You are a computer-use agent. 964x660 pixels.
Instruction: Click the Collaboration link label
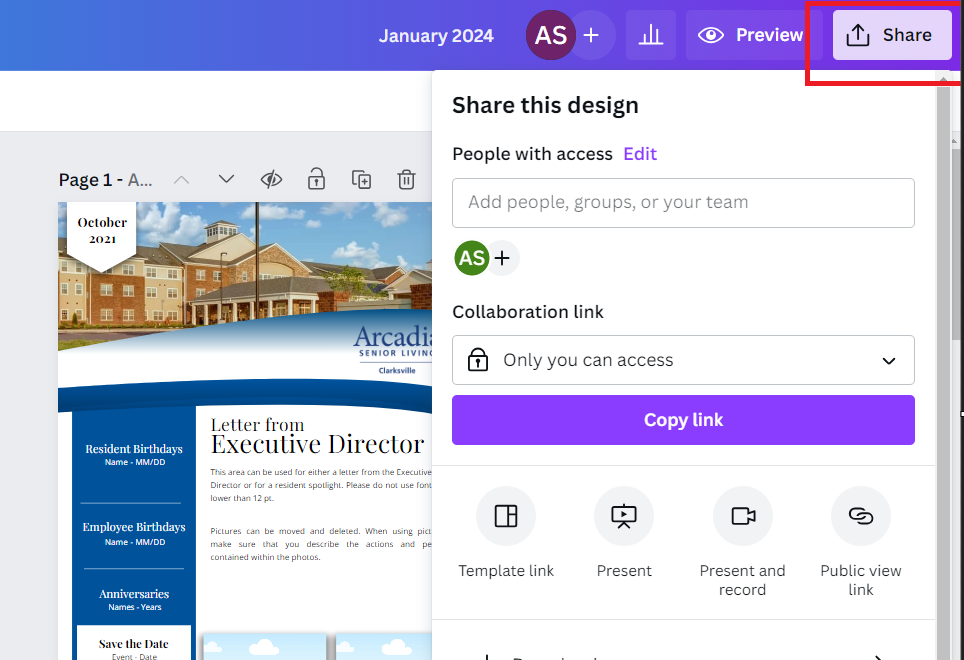tap(528, 312)
